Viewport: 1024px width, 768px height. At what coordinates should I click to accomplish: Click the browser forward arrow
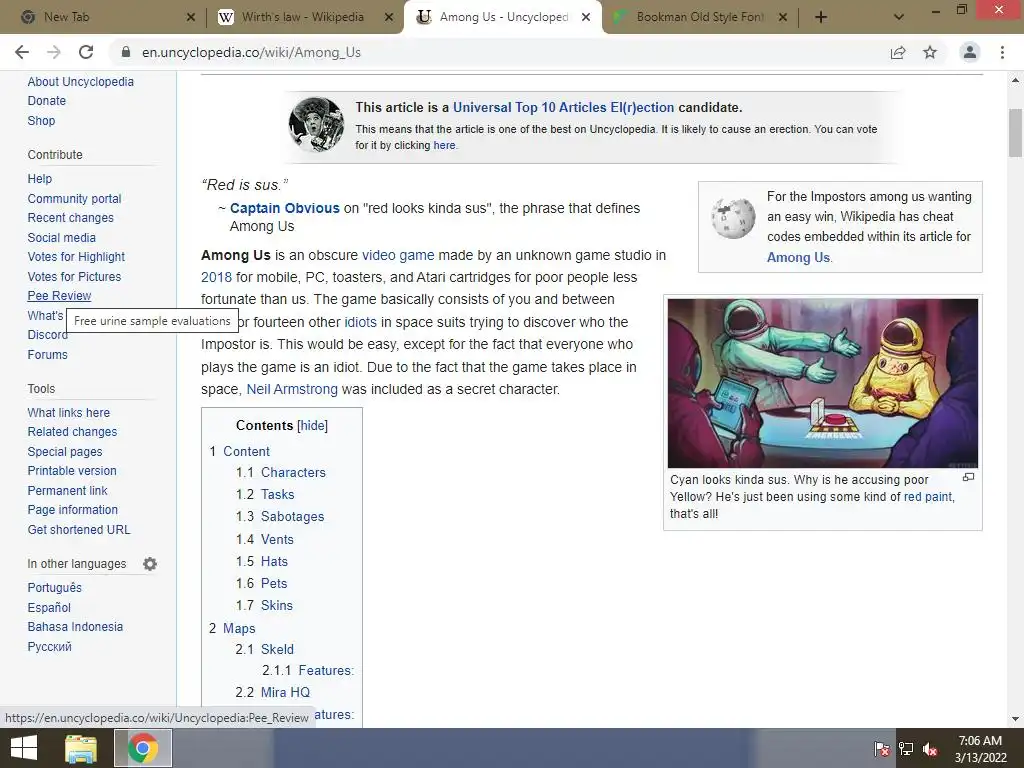[x=54, y=52]
